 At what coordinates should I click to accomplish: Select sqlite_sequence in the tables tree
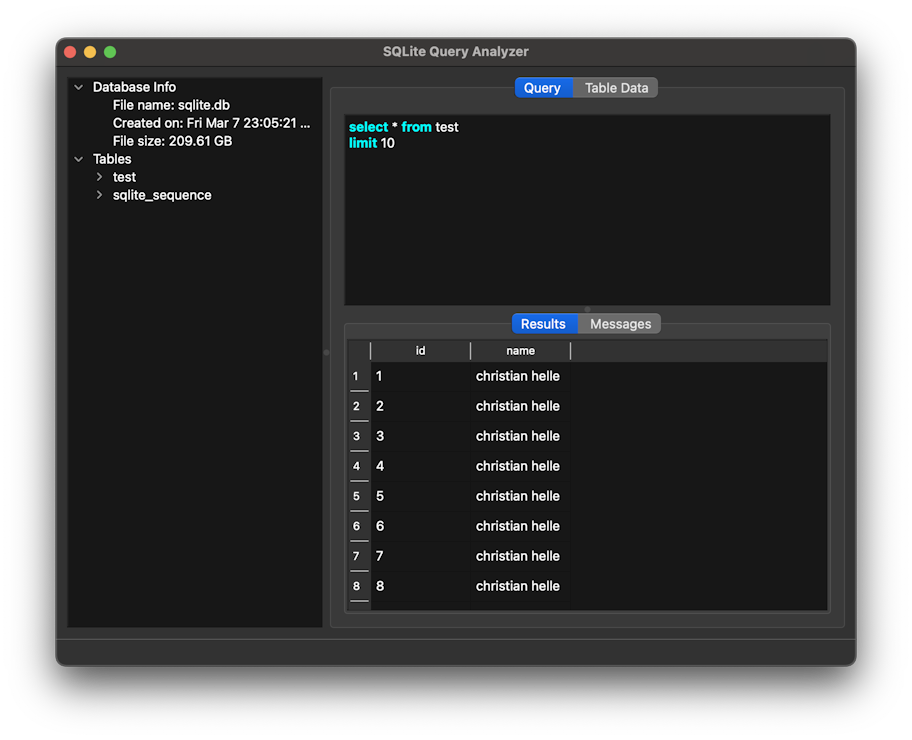coord(162,195)
